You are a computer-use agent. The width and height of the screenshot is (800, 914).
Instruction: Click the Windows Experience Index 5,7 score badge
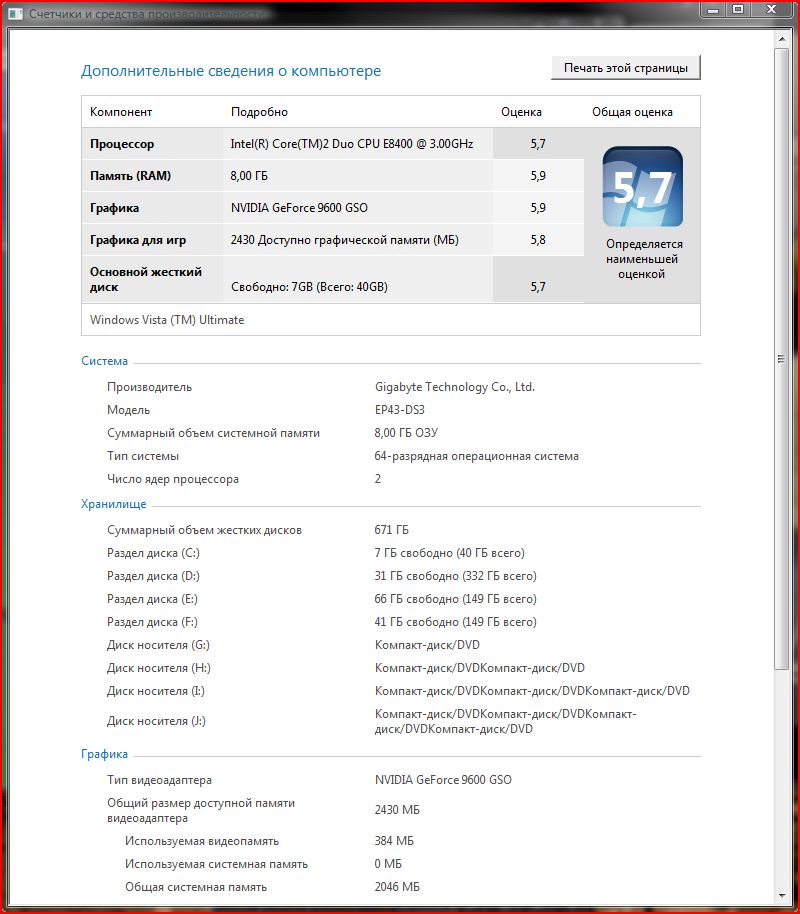642,187
